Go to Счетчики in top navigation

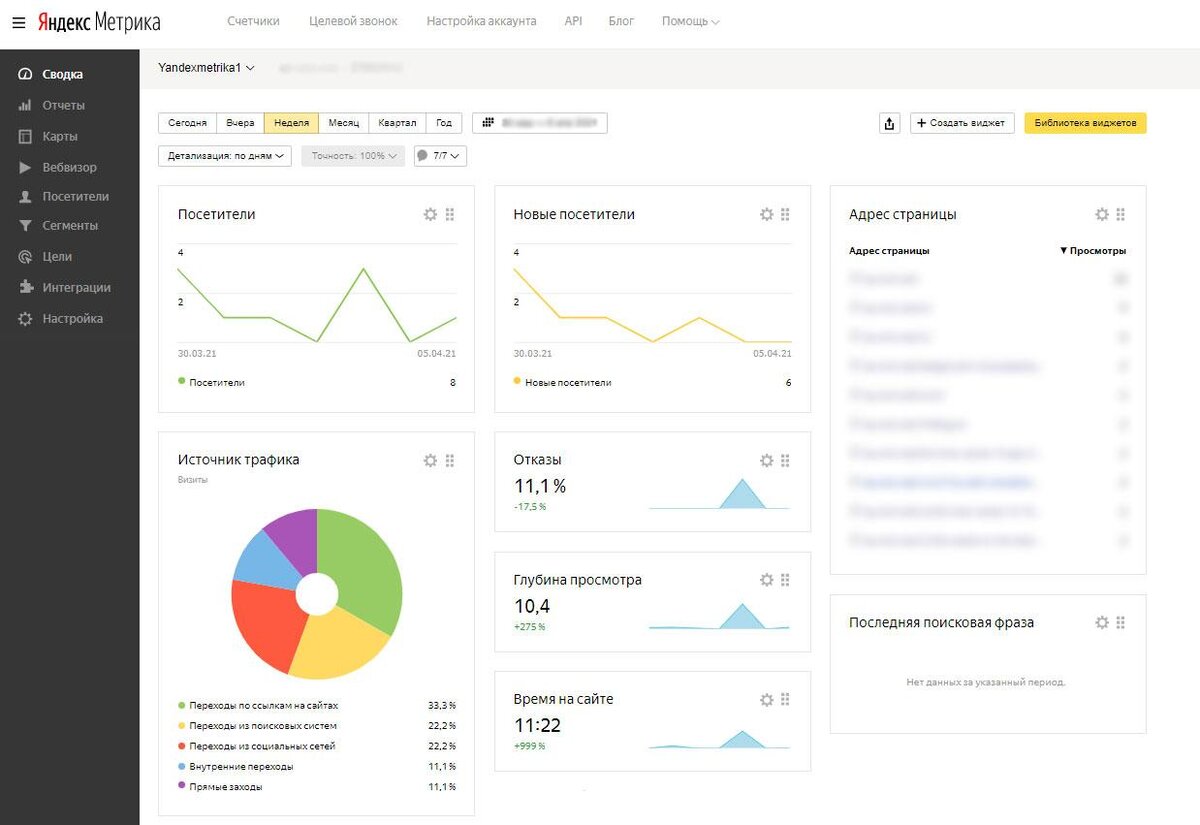[253, 21]
